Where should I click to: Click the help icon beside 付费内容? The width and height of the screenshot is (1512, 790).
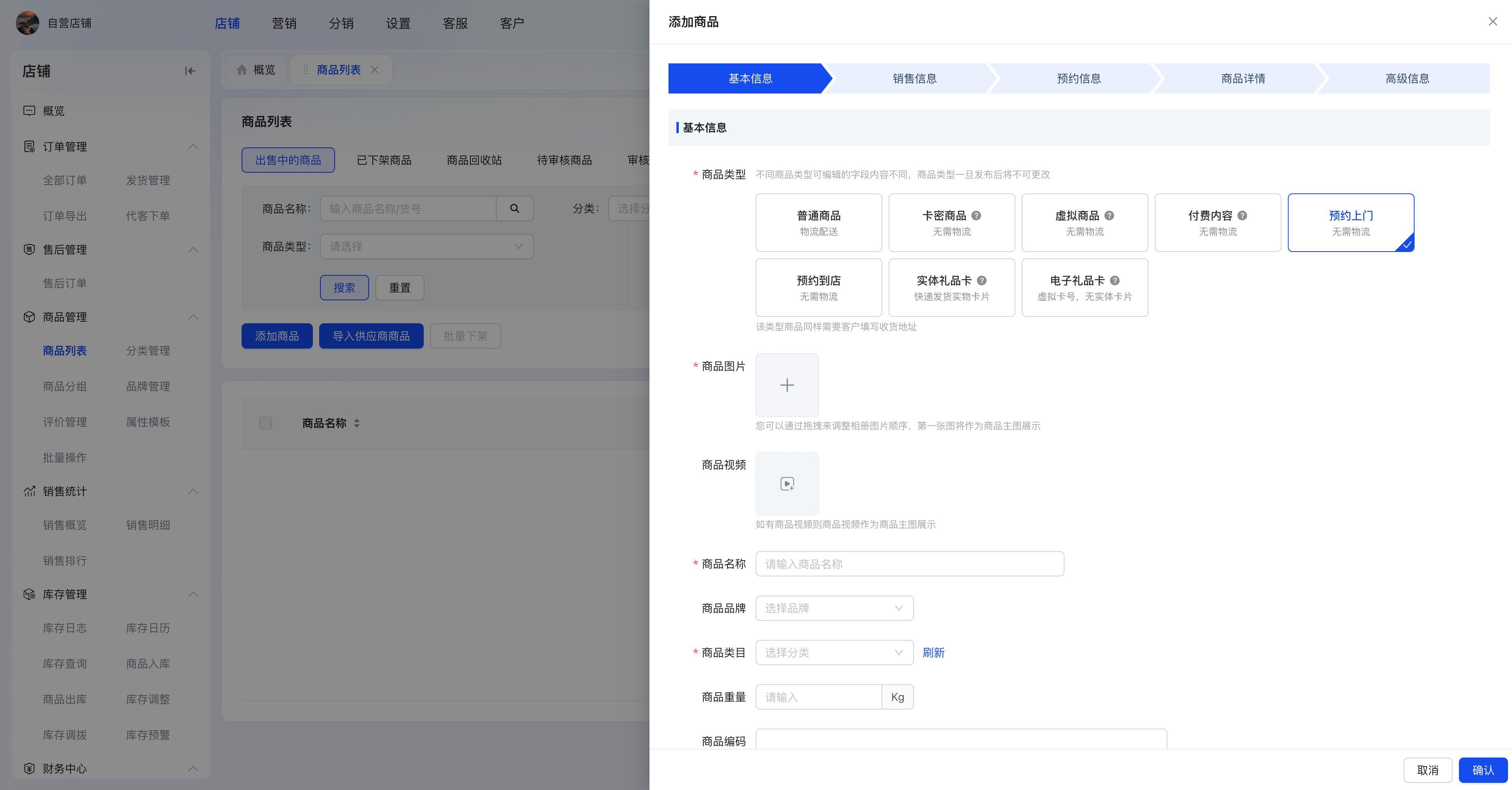click(1242, 216)
